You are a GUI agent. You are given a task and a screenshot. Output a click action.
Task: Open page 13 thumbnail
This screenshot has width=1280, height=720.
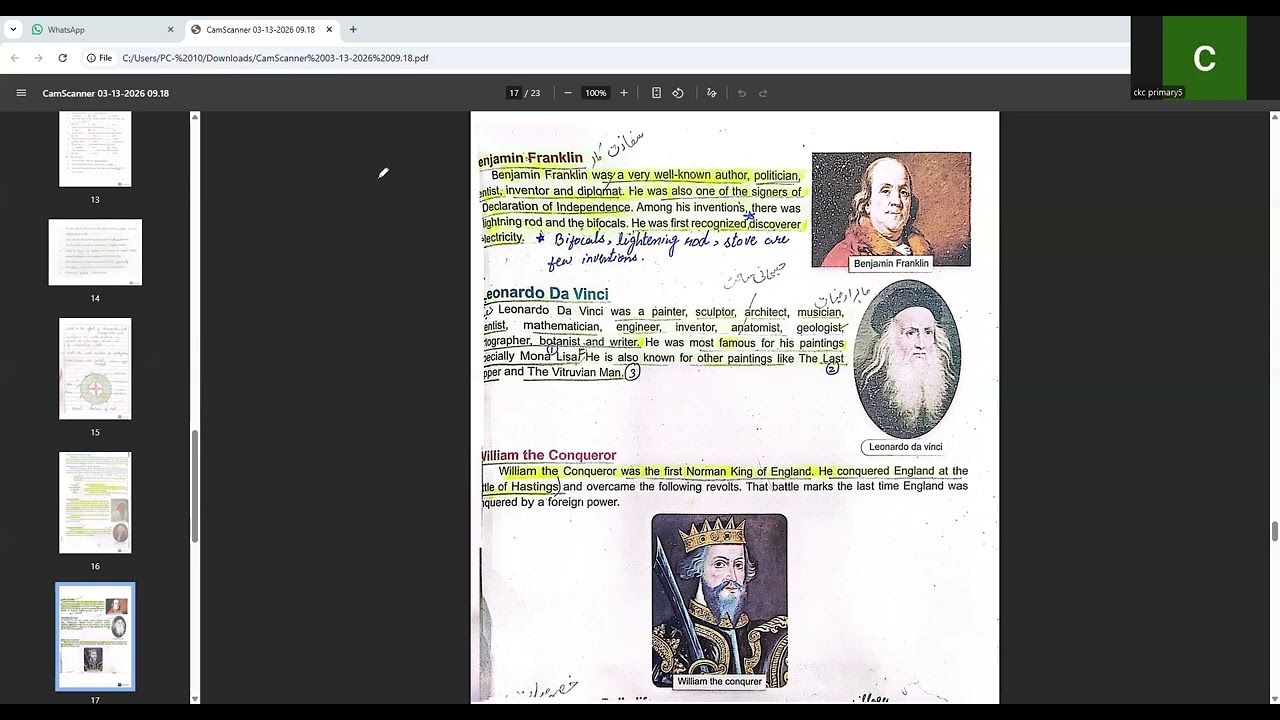point(95,149)
